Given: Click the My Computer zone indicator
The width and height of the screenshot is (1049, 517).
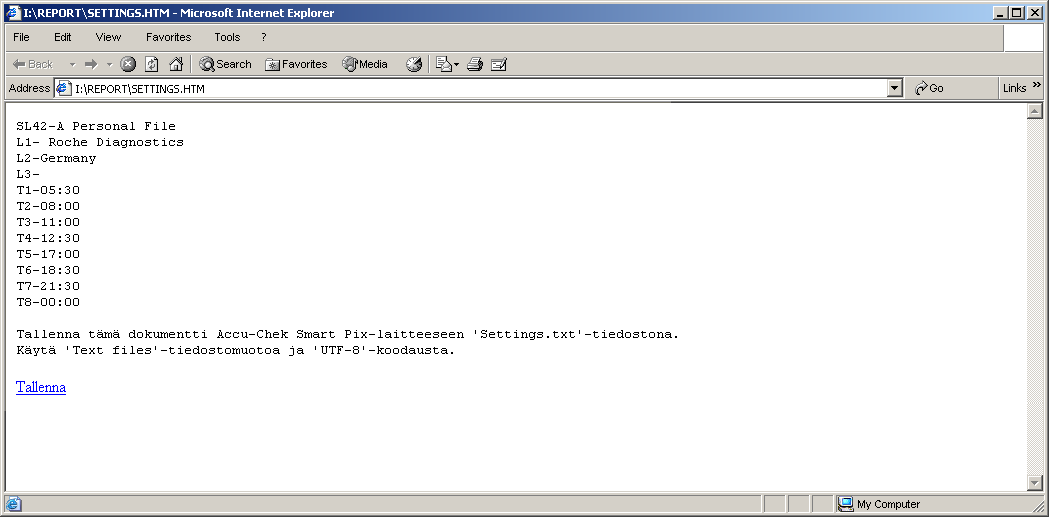Looking at the screenshot, I should (x=879, y=504).
